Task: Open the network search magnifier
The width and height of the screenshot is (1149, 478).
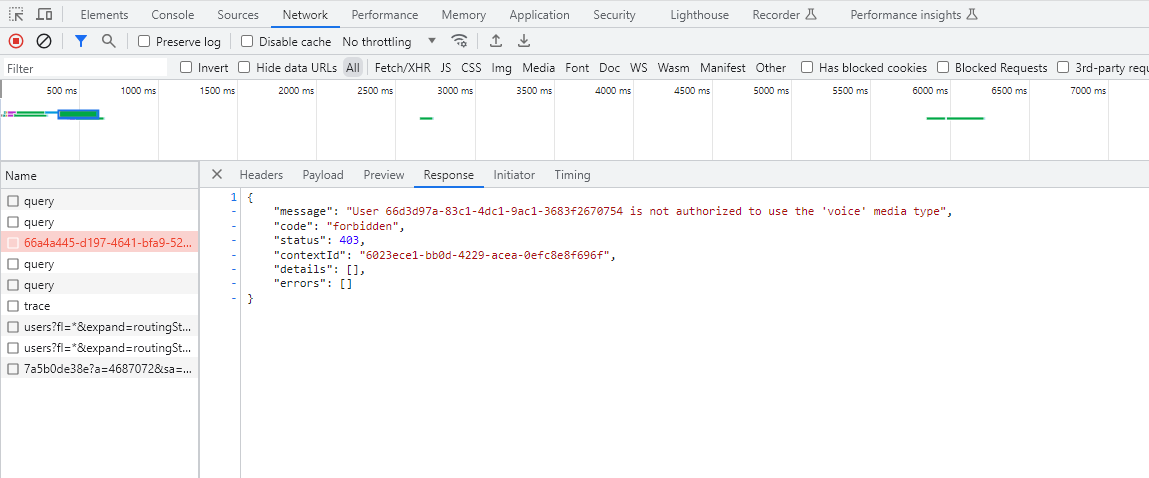Action: (108, 41)
